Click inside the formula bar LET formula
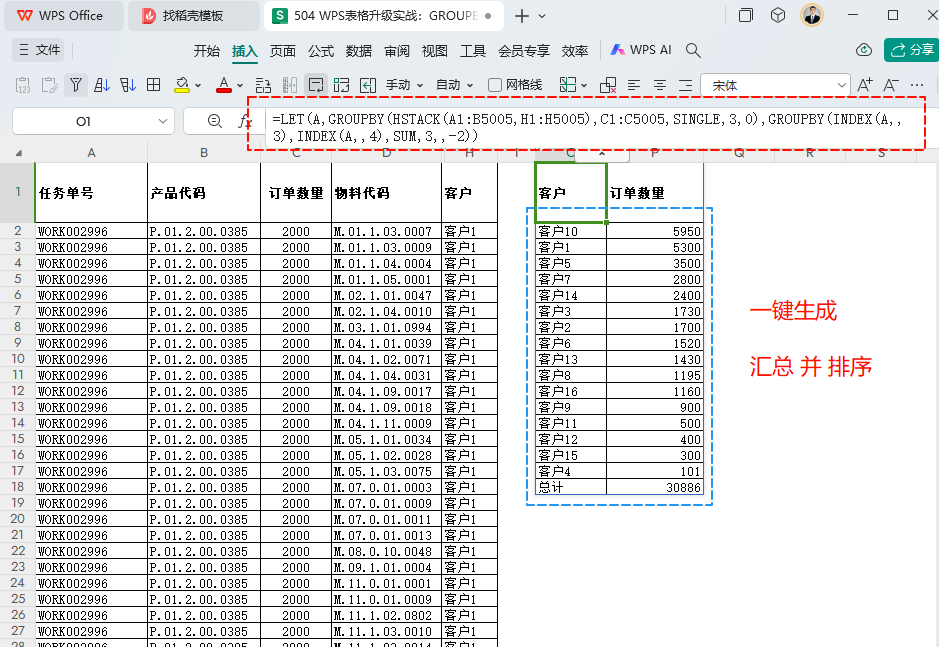The image size is (939, 647). tap(587, 127)
